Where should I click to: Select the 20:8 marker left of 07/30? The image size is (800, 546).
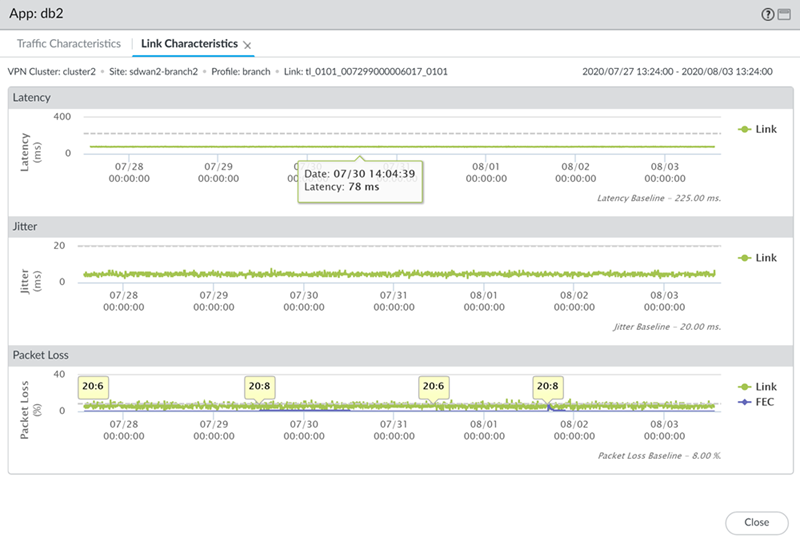[259, 386]
